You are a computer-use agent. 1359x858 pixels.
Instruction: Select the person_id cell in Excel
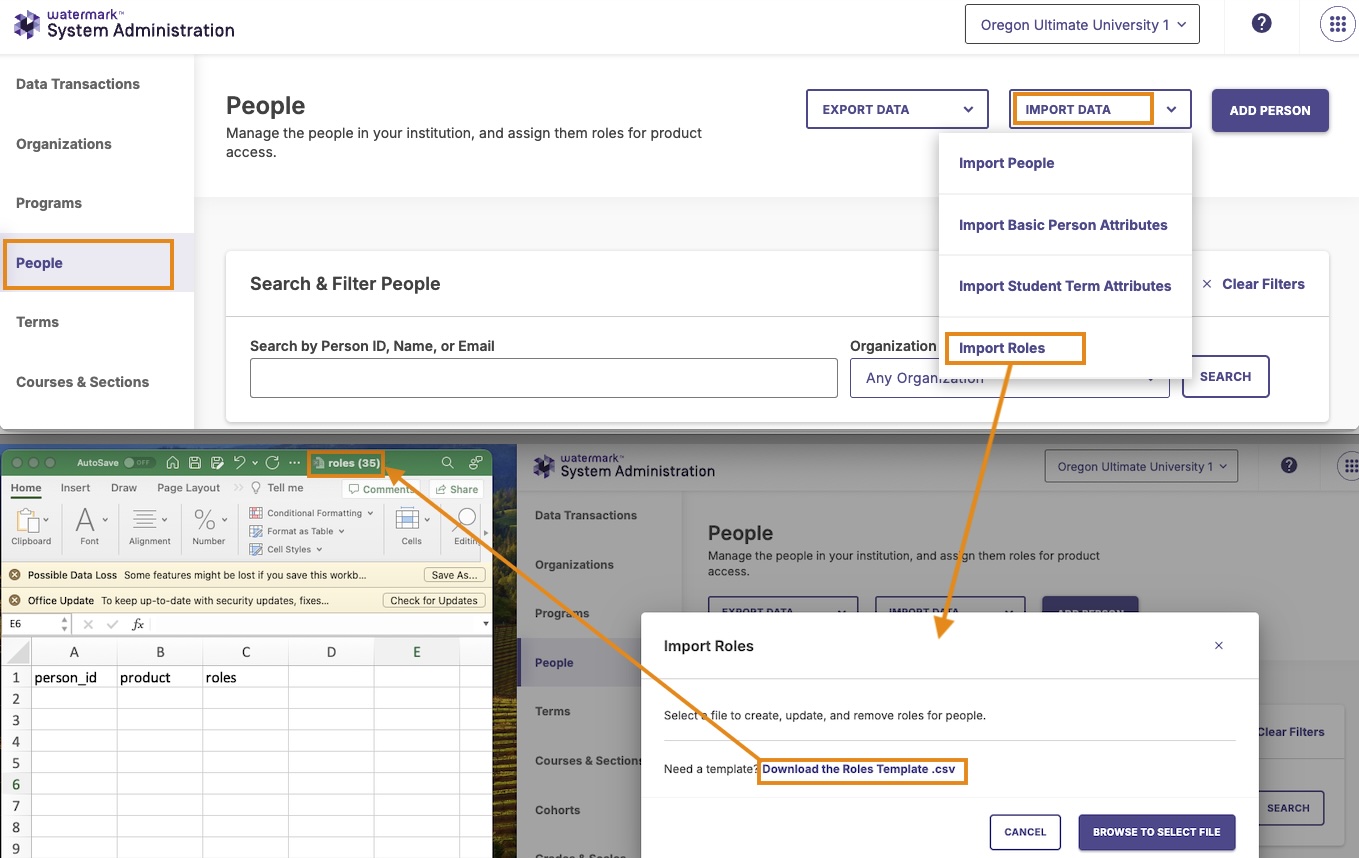point(74,677)
